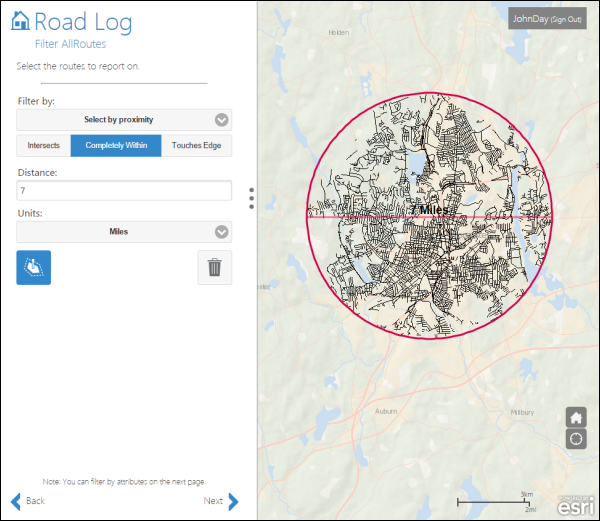Click the trash can delete icon
This screenshot has width=600, height=521.
(214, 267)
